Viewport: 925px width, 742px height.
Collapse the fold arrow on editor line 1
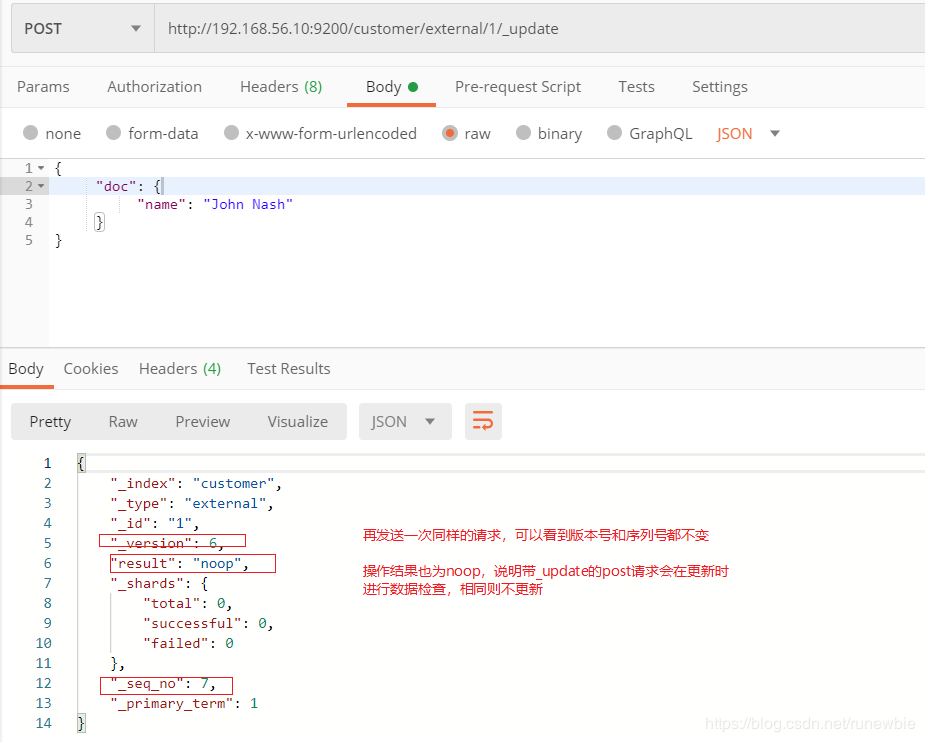41,168
